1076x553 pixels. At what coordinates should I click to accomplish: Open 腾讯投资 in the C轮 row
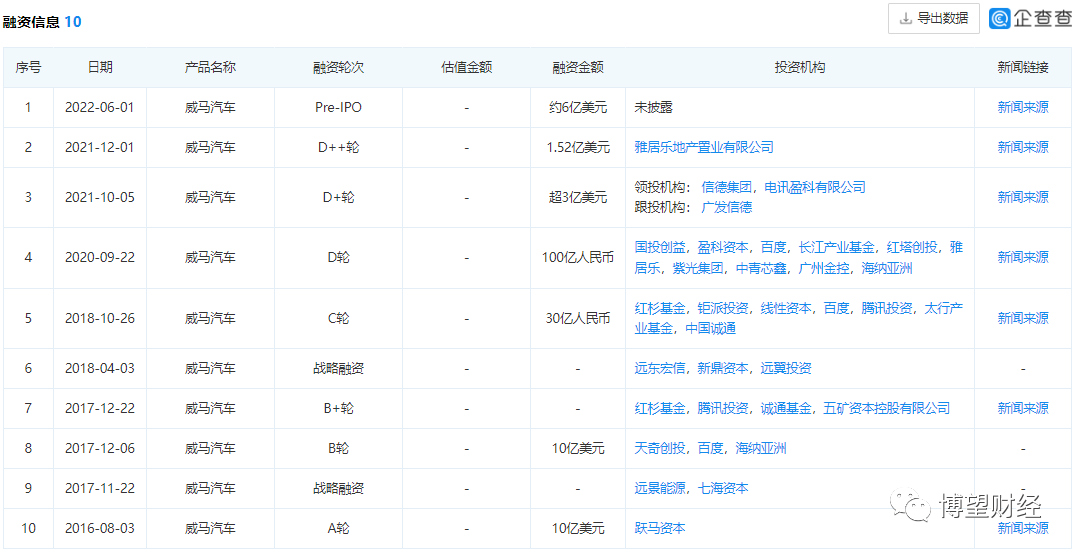(x=887, y=307)
